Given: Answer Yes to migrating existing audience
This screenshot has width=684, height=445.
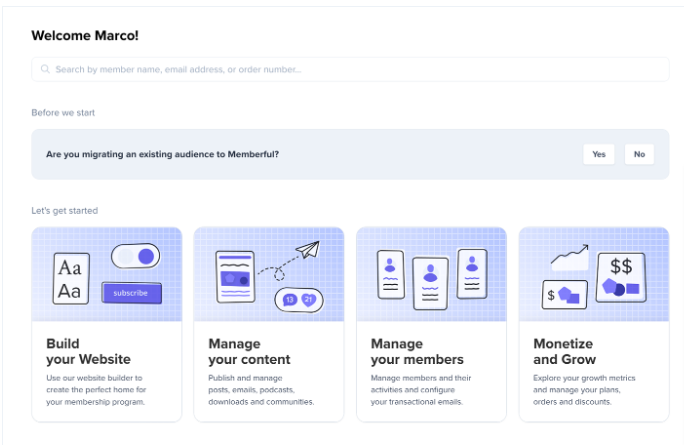Looking at the screenshot, I should coord(598,154).
